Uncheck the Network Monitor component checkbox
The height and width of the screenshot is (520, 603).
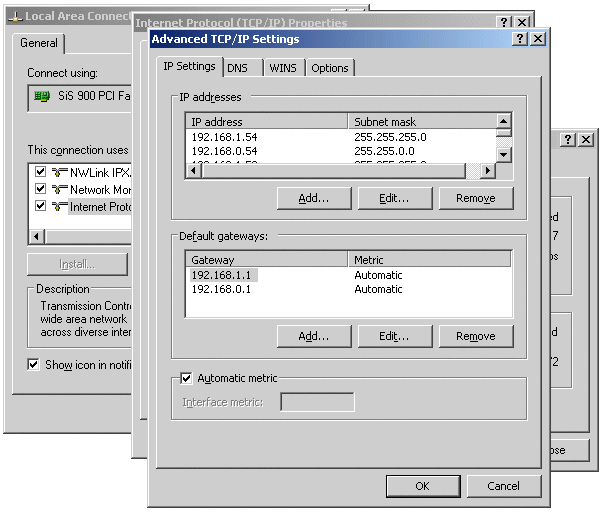(x=40, y=189)
